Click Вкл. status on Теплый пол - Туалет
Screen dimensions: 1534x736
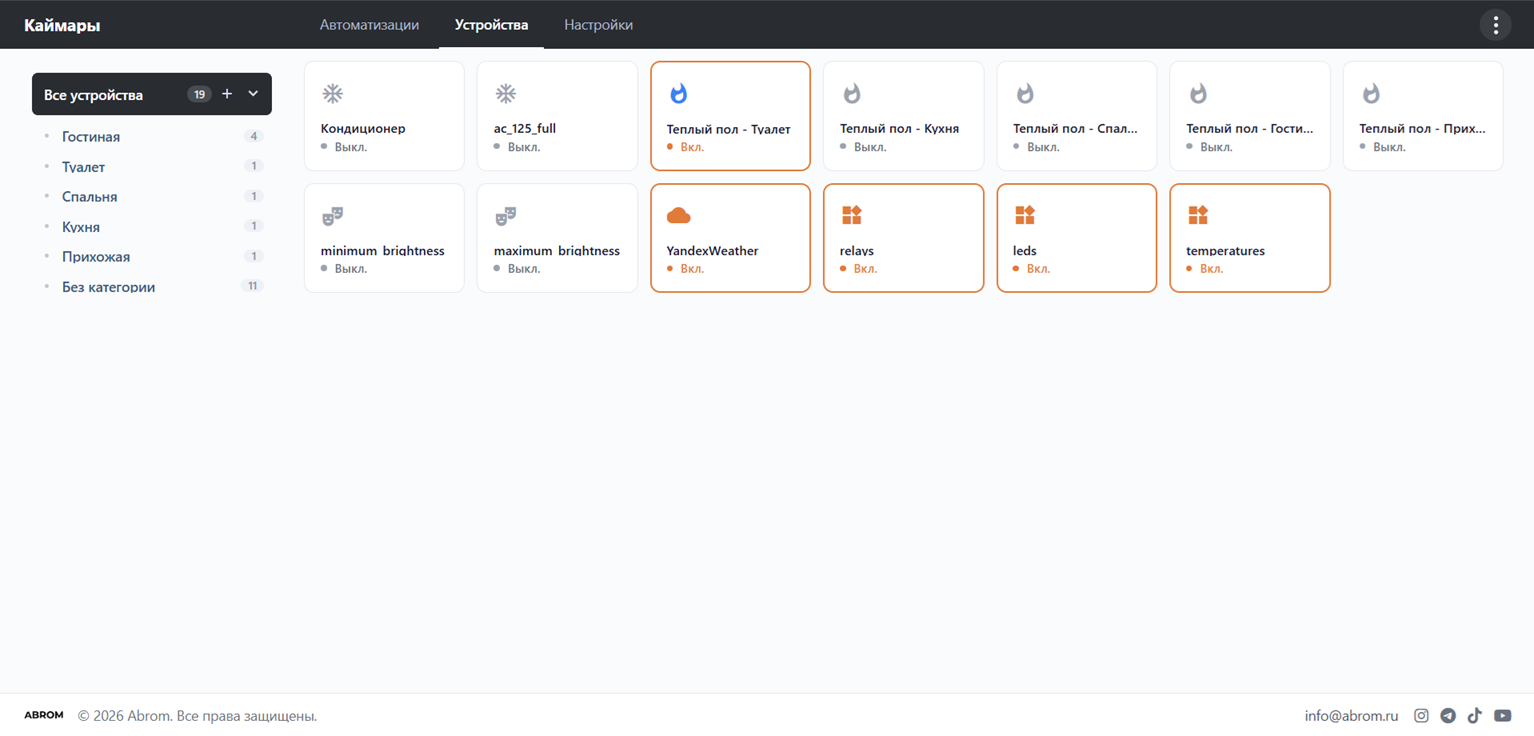[x=692, y=147]
